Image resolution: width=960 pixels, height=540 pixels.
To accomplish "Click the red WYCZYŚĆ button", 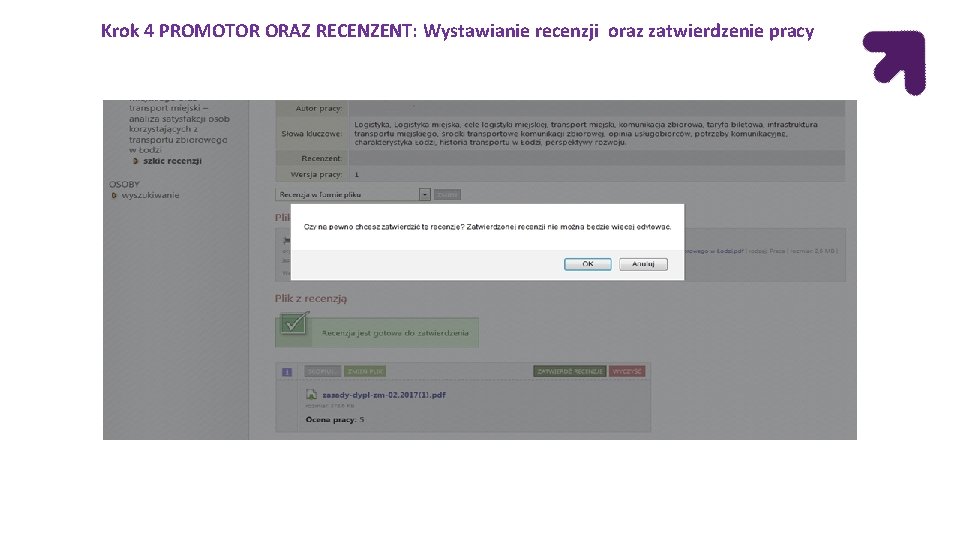I will (627, 371).
